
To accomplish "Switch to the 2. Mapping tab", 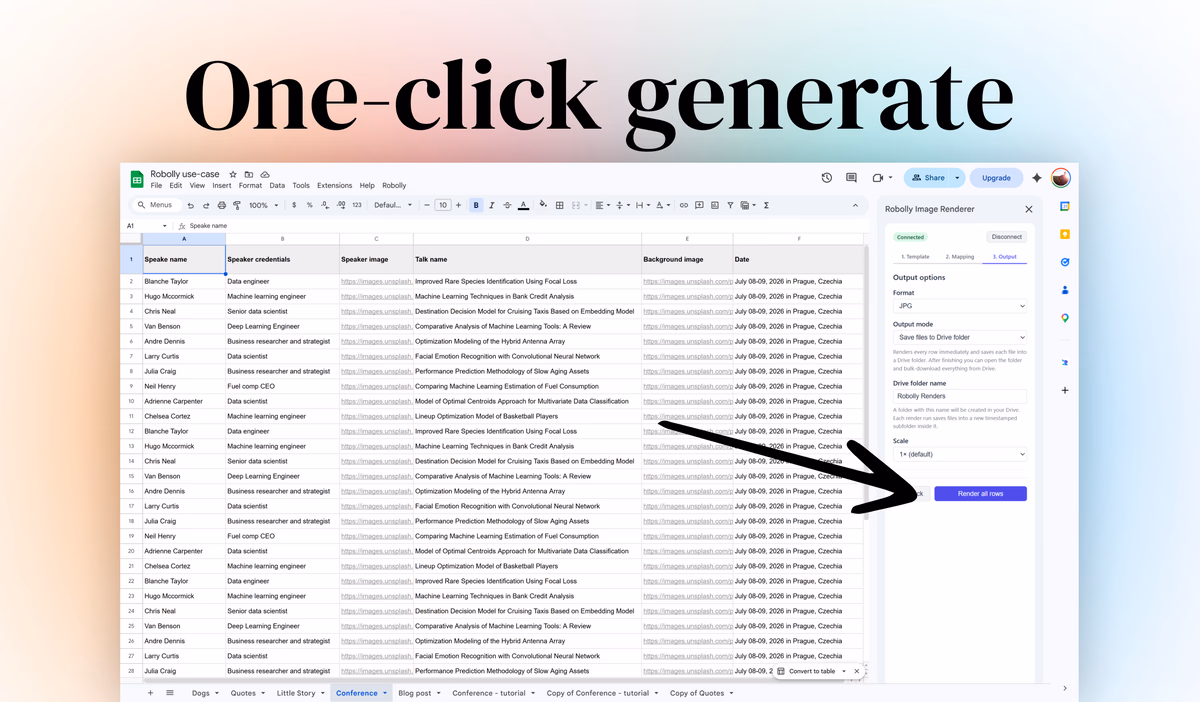I will (x=960, y=257).
